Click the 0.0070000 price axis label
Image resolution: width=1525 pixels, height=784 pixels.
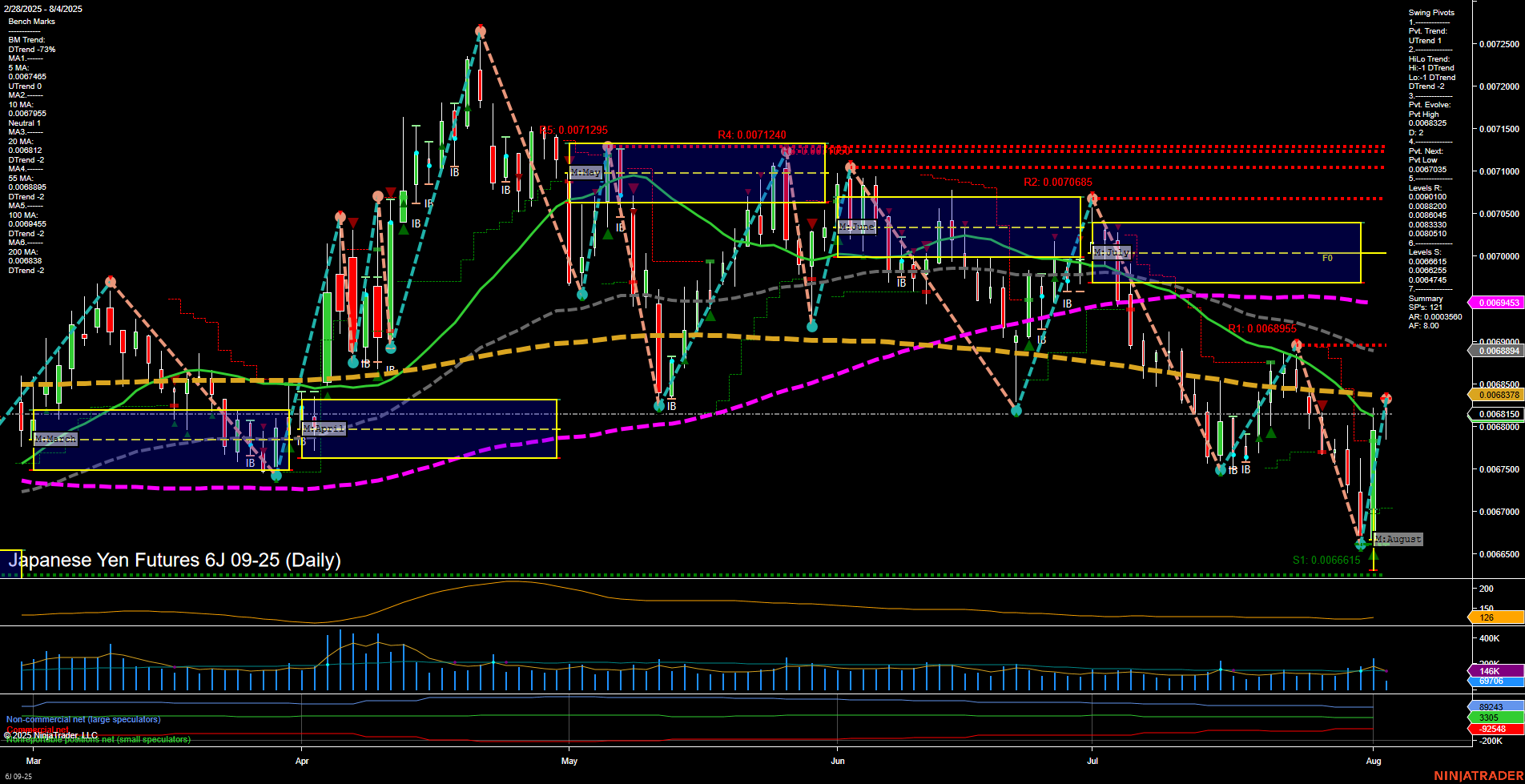point(1499,256)
